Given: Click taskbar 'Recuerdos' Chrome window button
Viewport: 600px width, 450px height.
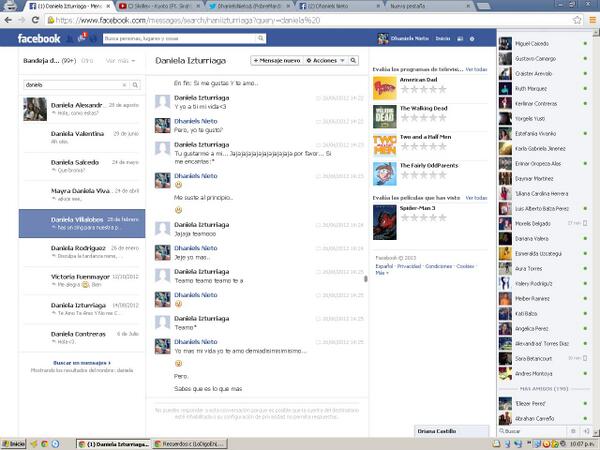Looking at the screenshot, I should tap(190, 444).
